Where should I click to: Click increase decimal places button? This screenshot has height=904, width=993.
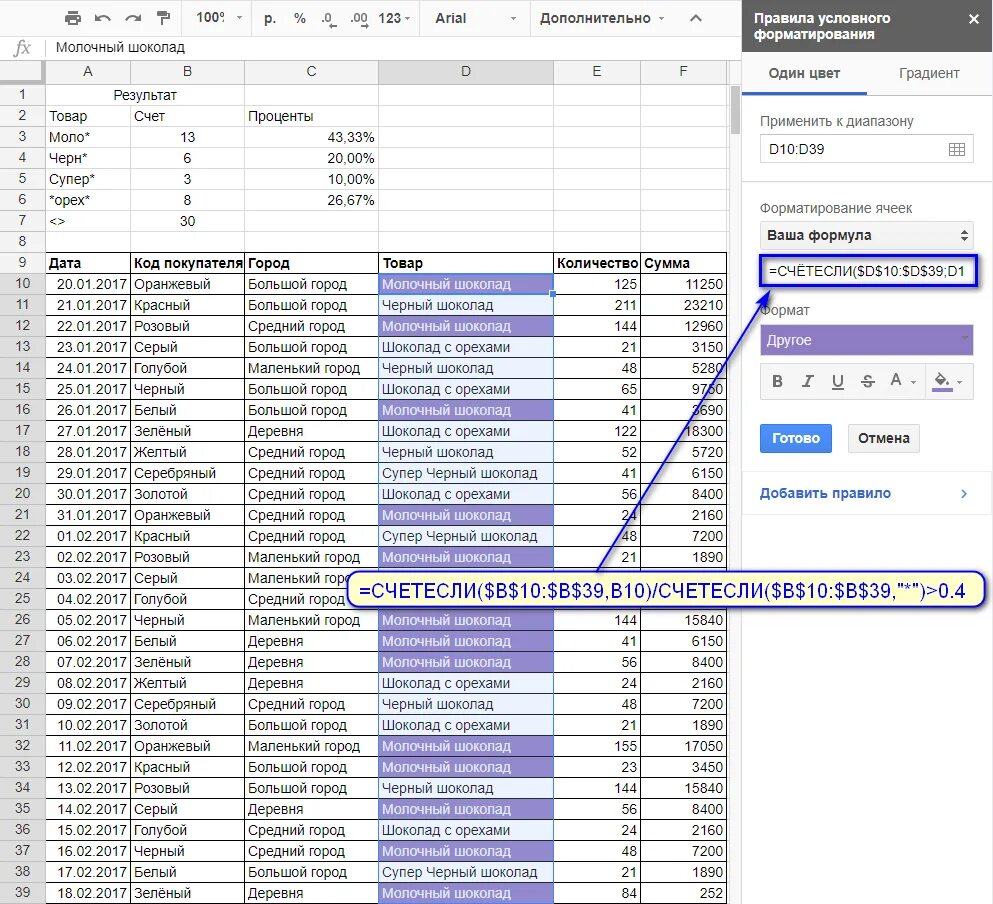359,18
